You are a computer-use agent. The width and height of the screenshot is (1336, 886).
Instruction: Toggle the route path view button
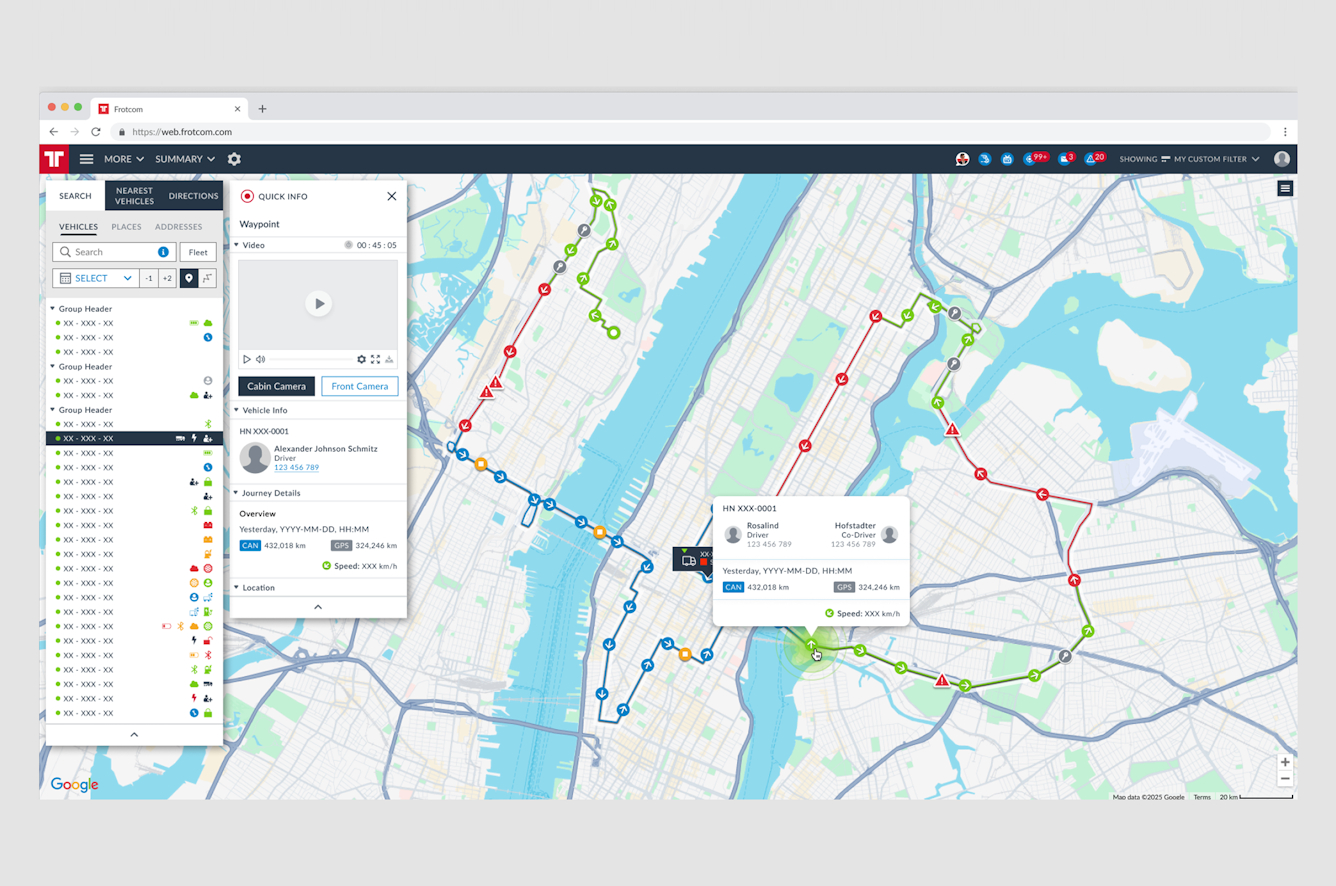coord(207,278)
